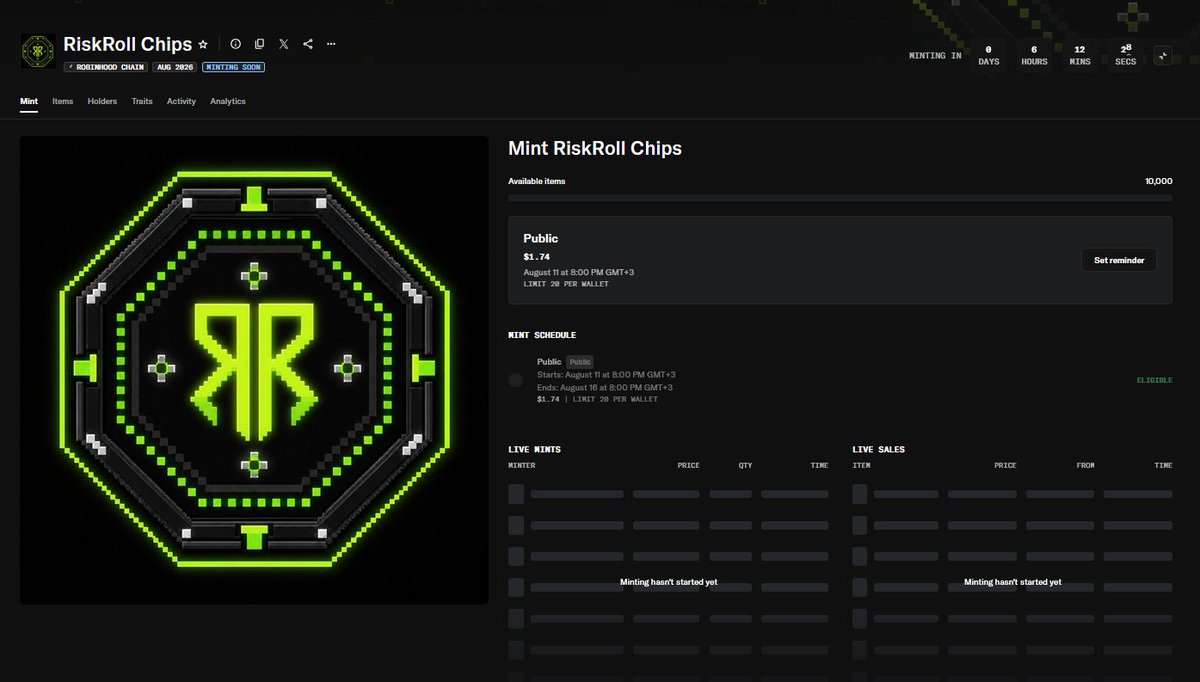1200x682 pixels.
Task: Open the Activity tab
Action: coord(181,101)
